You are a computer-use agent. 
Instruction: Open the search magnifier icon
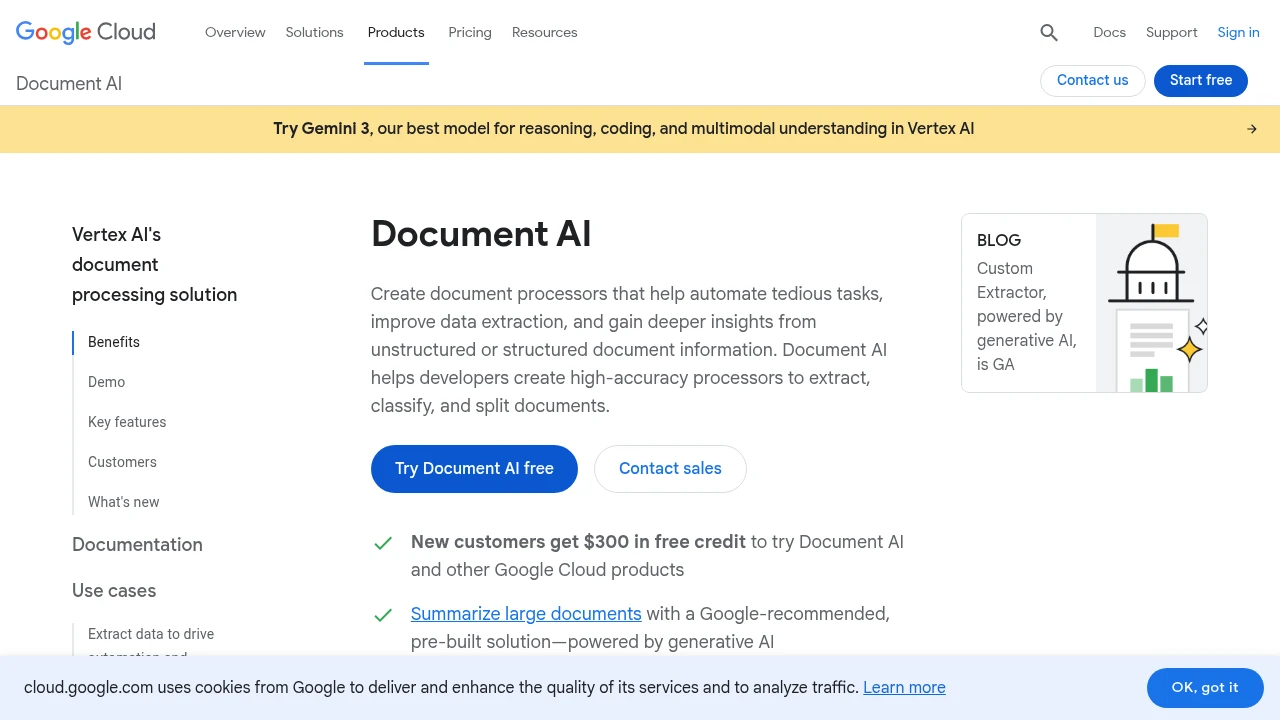tap(1048, 32)
